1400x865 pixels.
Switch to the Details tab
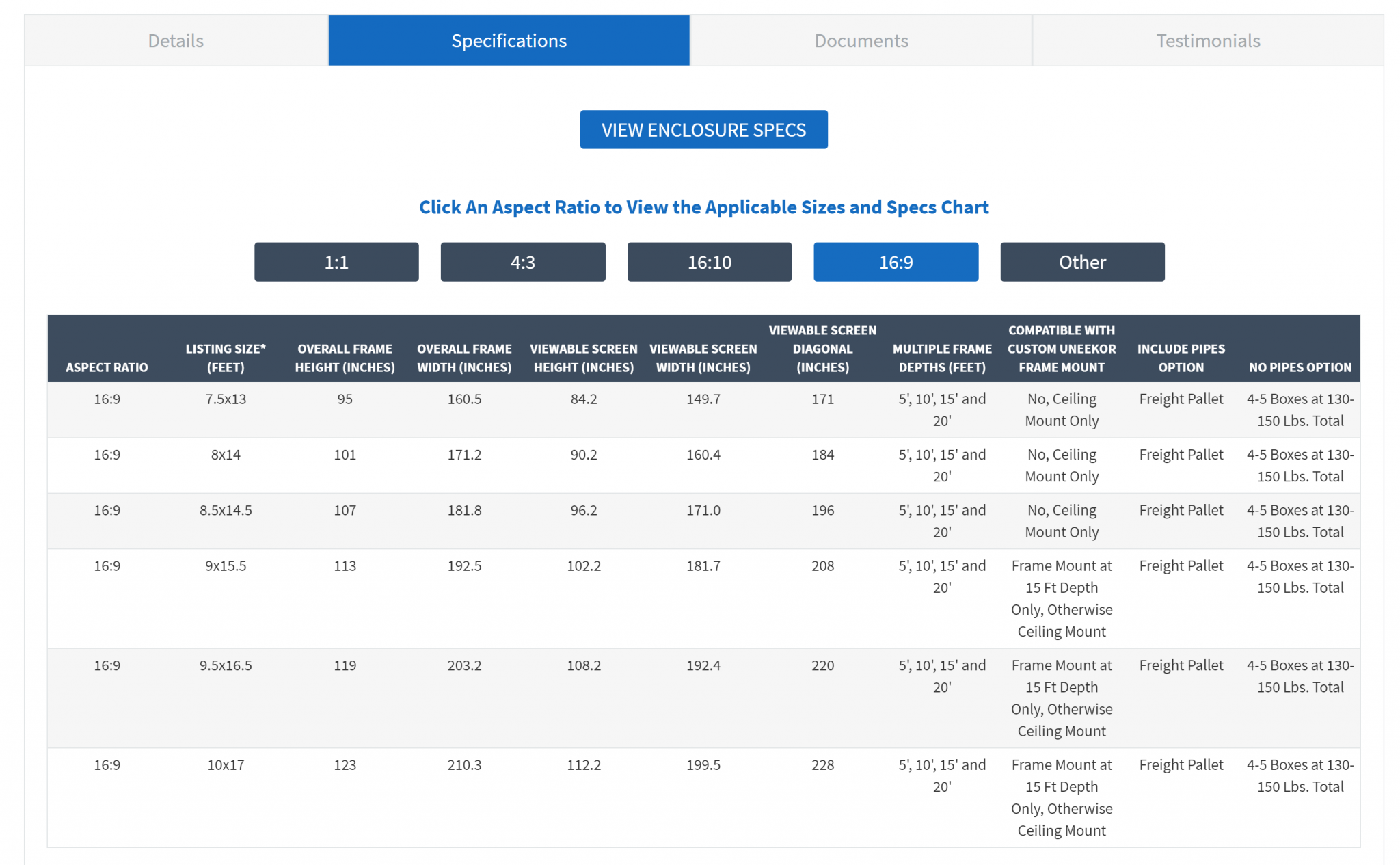(176, 41)
